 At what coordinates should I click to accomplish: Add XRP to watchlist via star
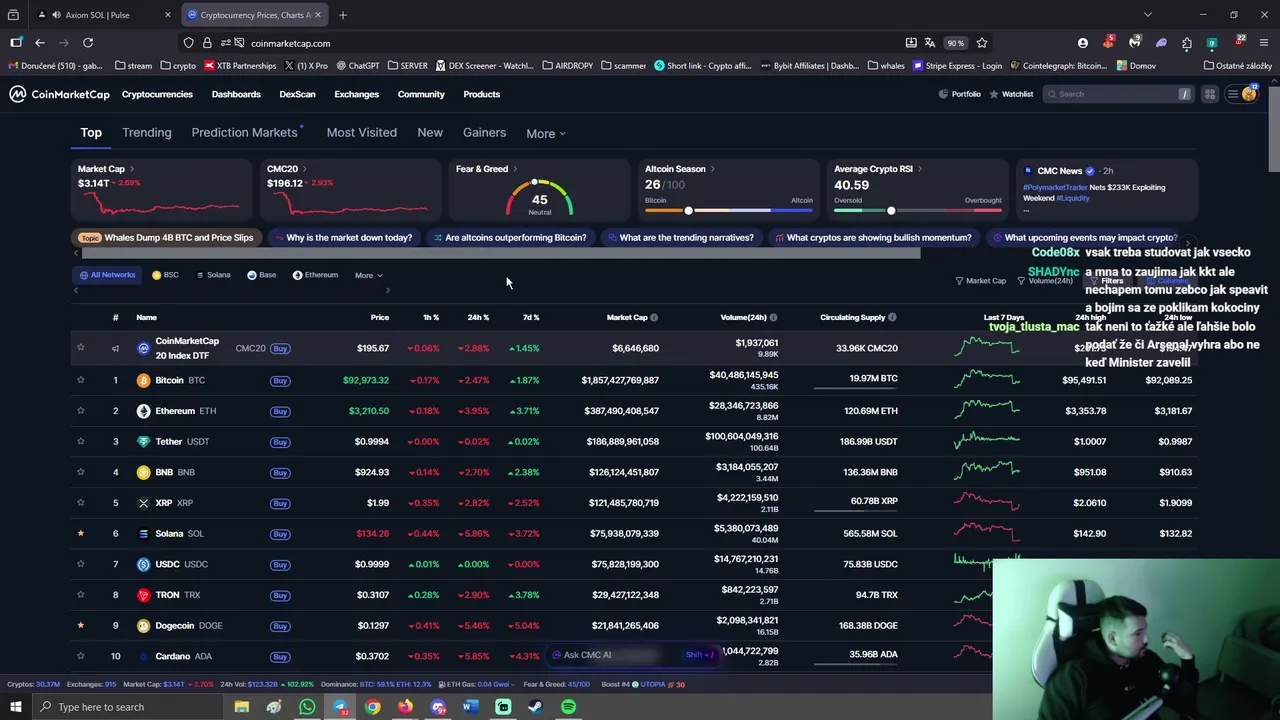pyautogui.click(x=81, y=503)
